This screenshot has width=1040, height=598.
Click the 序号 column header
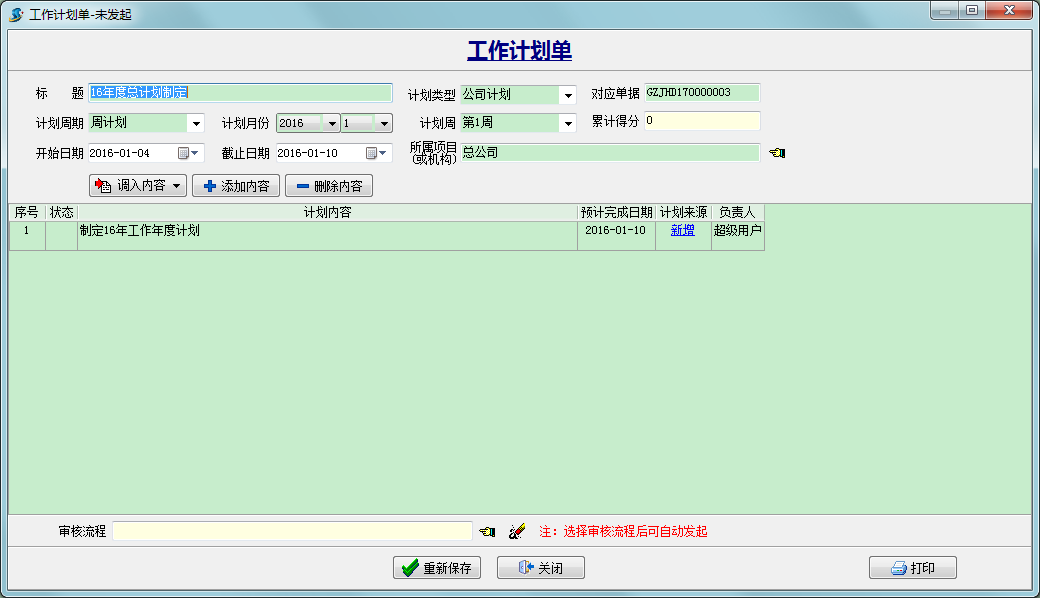pos(27,213)
